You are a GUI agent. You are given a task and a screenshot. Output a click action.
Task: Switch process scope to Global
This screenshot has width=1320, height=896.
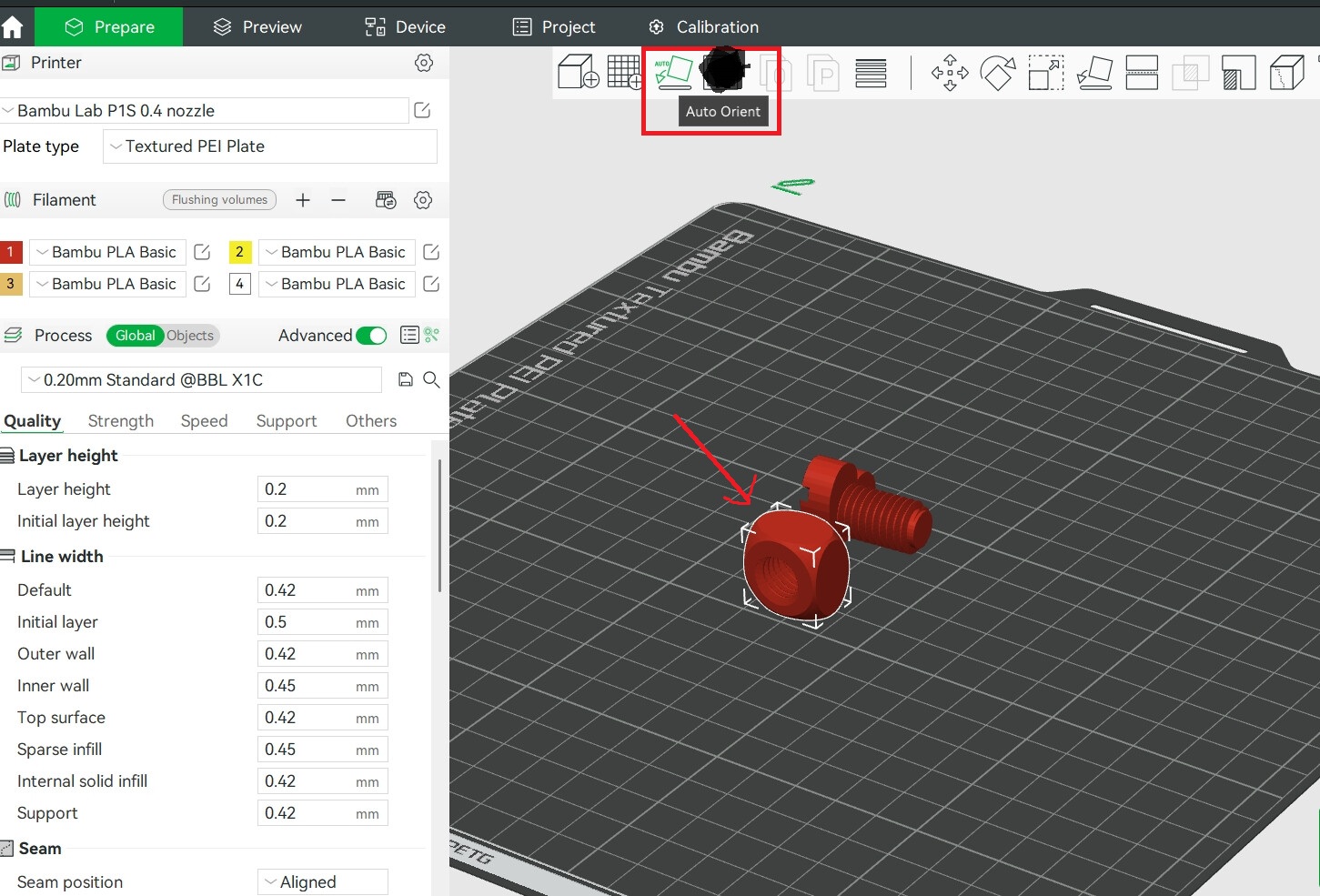tap(135, 336)
